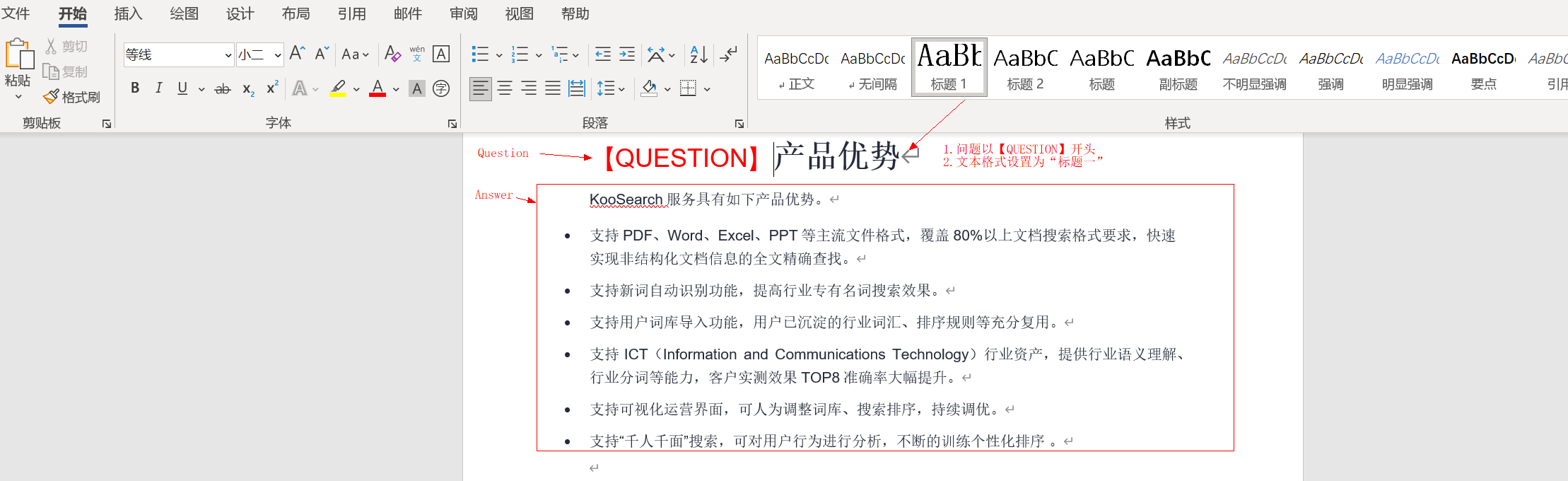Click the heading text 产品优势 in document
This screenshot has width=1568, height=481.
tap(837, 157)
